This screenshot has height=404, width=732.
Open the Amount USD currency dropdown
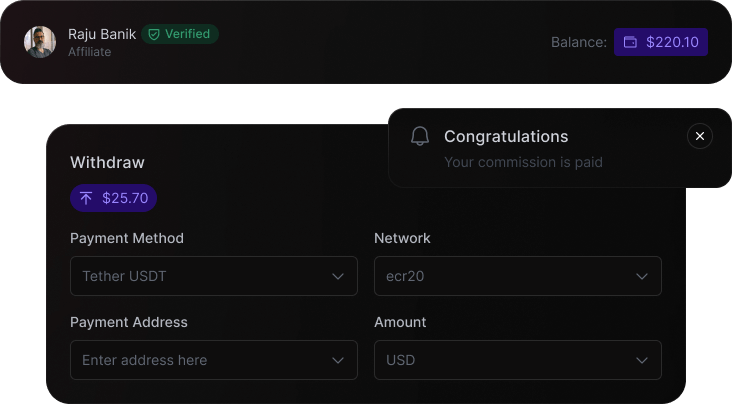(517, 360)
